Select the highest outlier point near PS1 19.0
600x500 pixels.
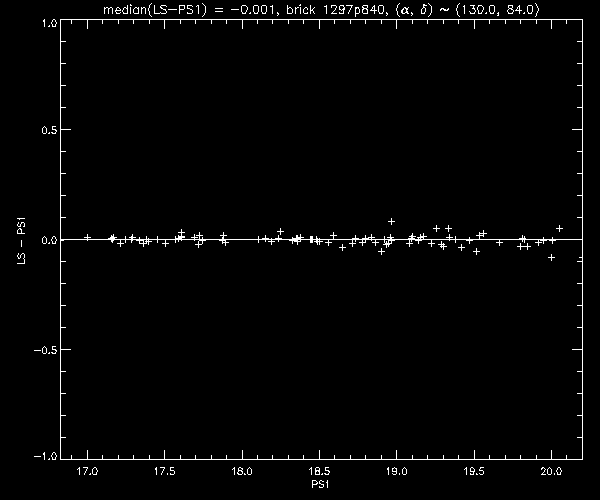(391, 221)
